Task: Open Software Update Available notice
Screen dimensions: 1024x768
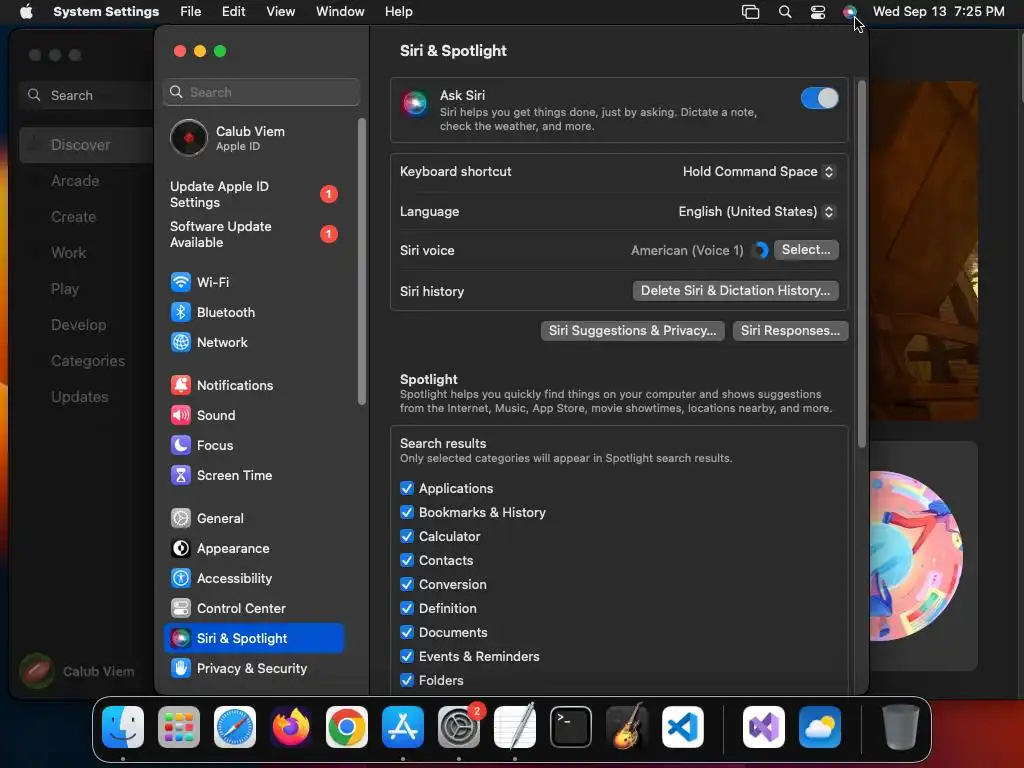Action: (x=253, y=234)
